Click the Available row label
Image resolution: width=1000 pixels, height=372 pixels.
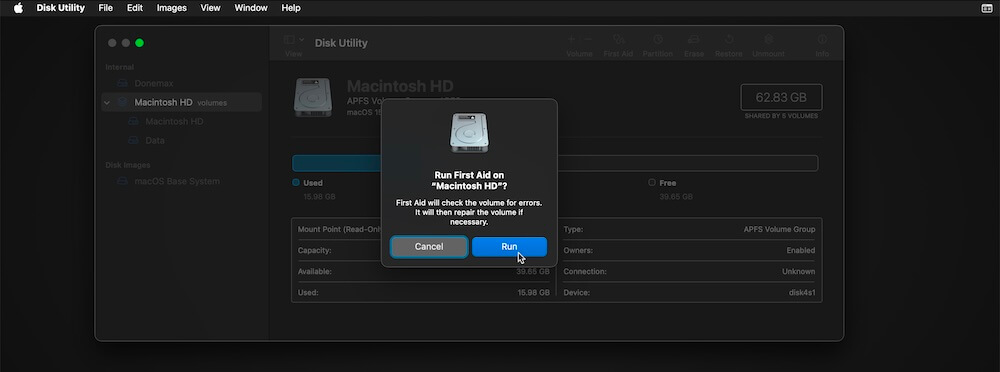315,272
